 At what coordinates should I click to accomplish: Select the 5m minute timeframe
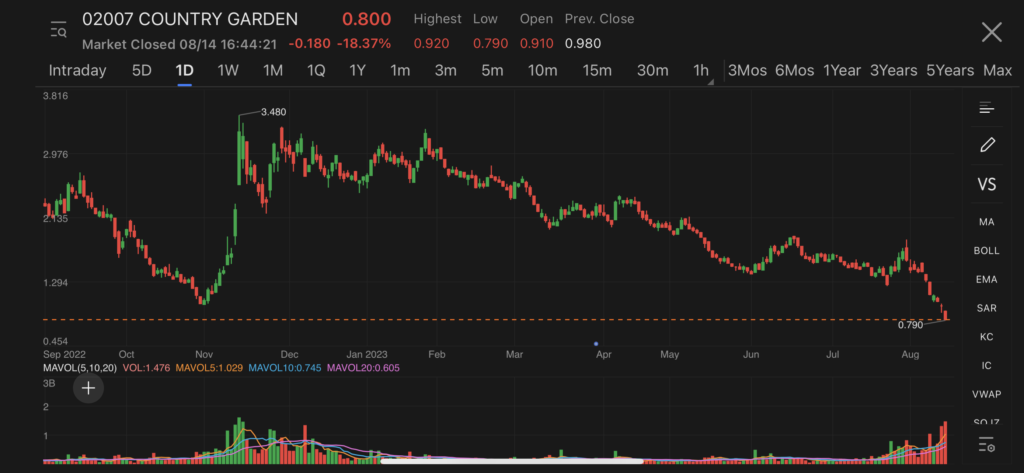coord(492,71)
